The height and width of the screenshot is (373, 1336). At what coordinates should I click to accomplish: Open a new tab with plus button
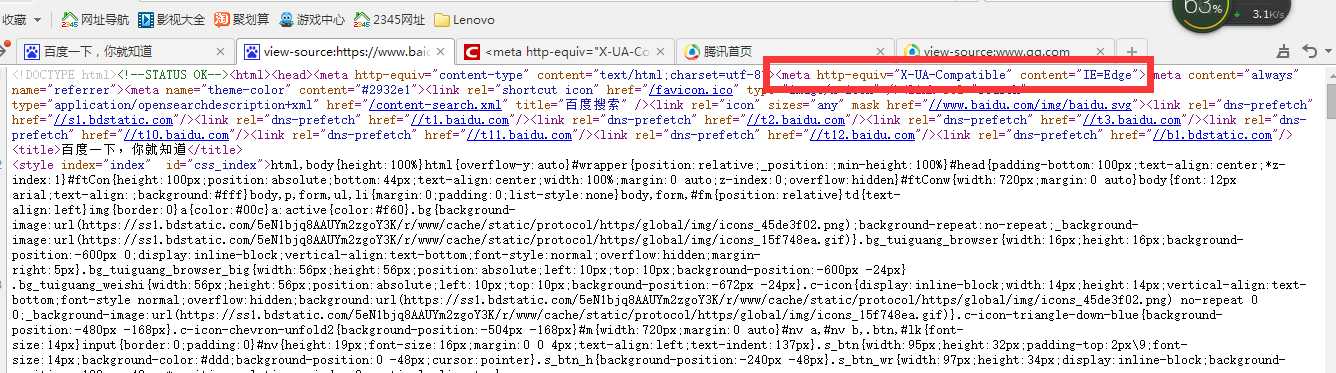click(x=1132, y=51)
